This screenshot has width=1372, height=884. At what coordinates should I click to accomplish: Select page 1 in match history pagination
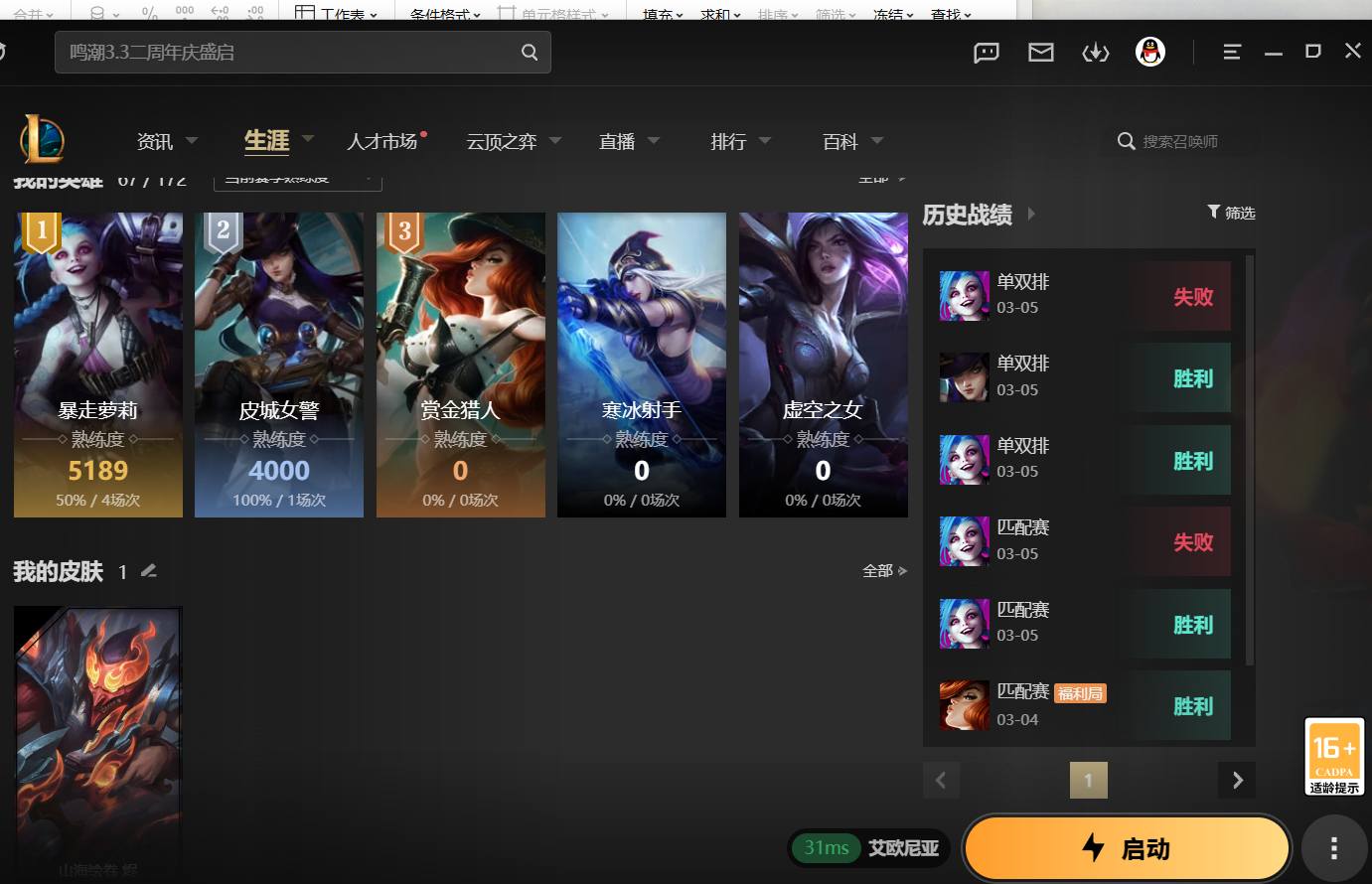point(1088,781)
